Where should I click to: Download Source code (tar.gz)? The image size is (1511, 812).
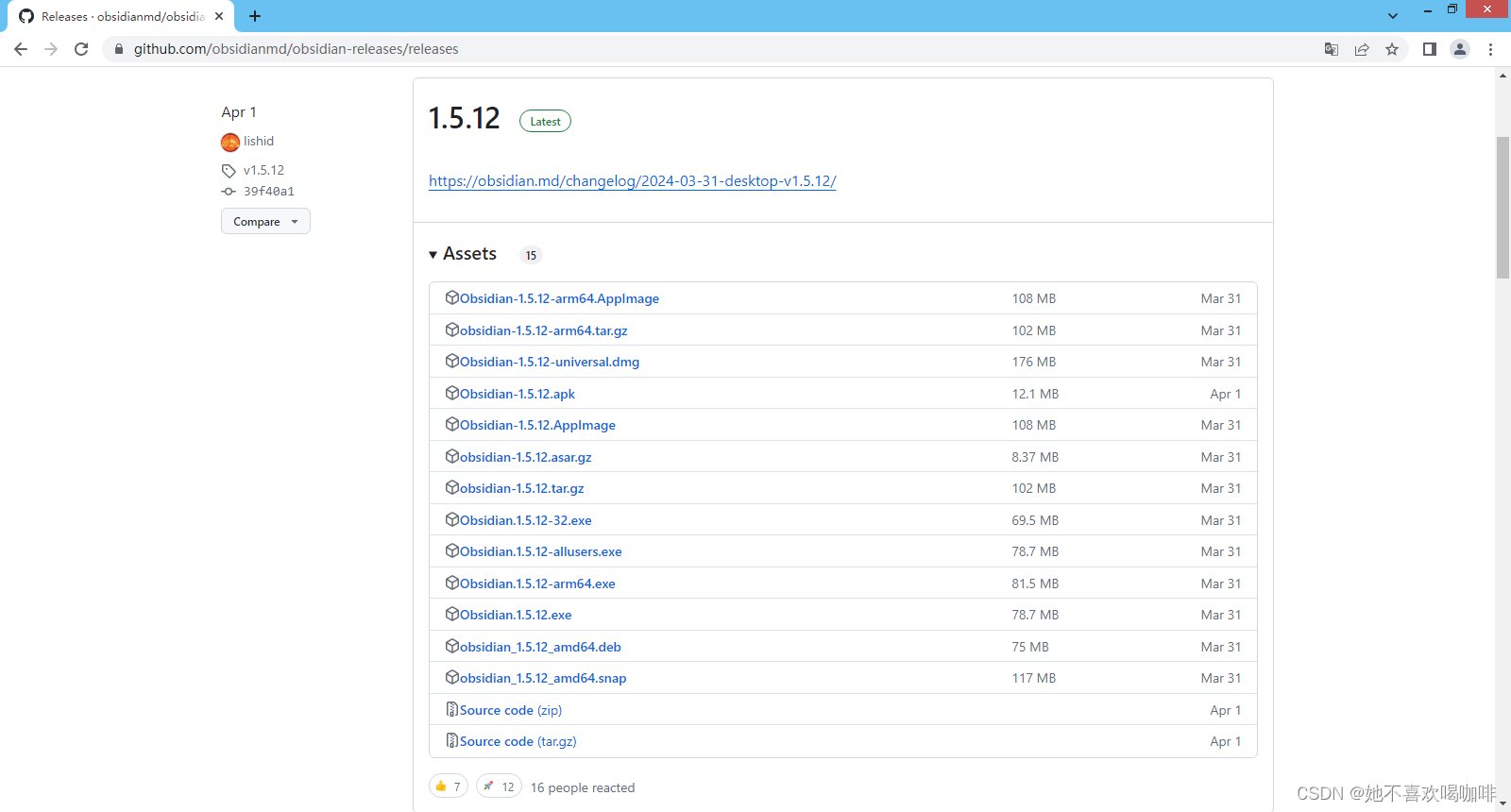coord(518,741)
